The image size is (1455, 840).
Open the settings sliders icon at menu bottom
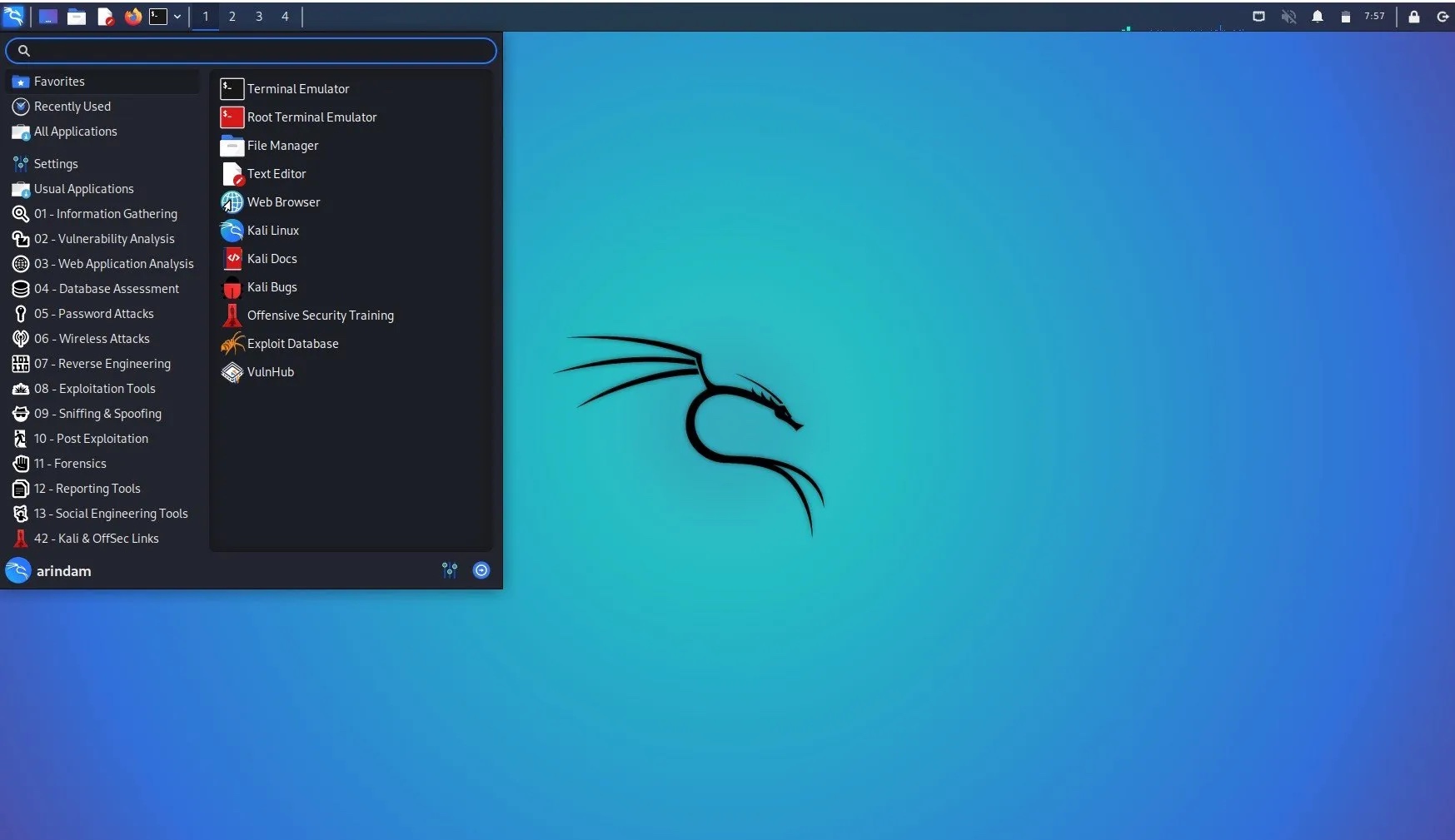pyautogui.click(x=450, y=570)
